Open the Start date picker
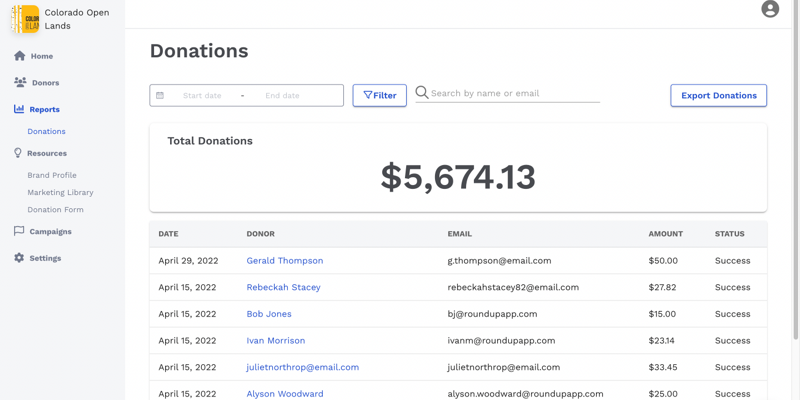The image size is (800, 400). click(x=202, y=96)
